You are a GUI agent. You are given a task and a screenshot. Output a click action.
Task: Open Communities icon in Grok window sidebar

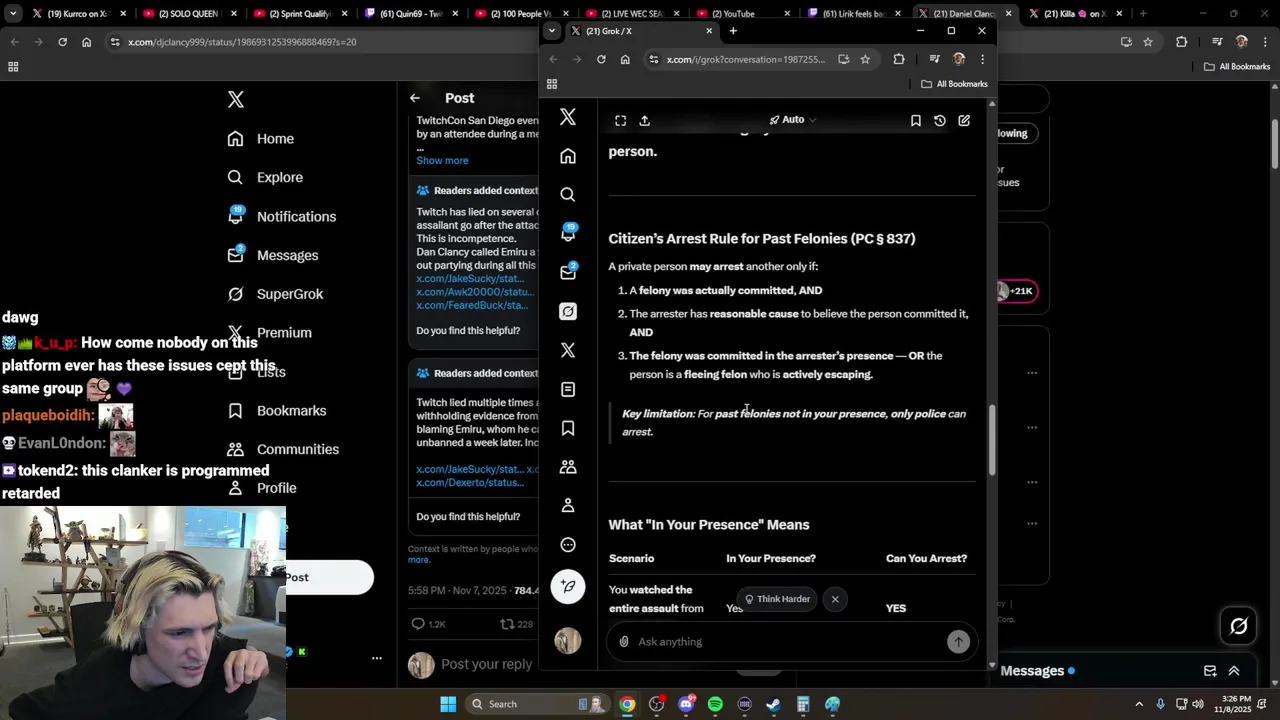click(x=568, y=467)
